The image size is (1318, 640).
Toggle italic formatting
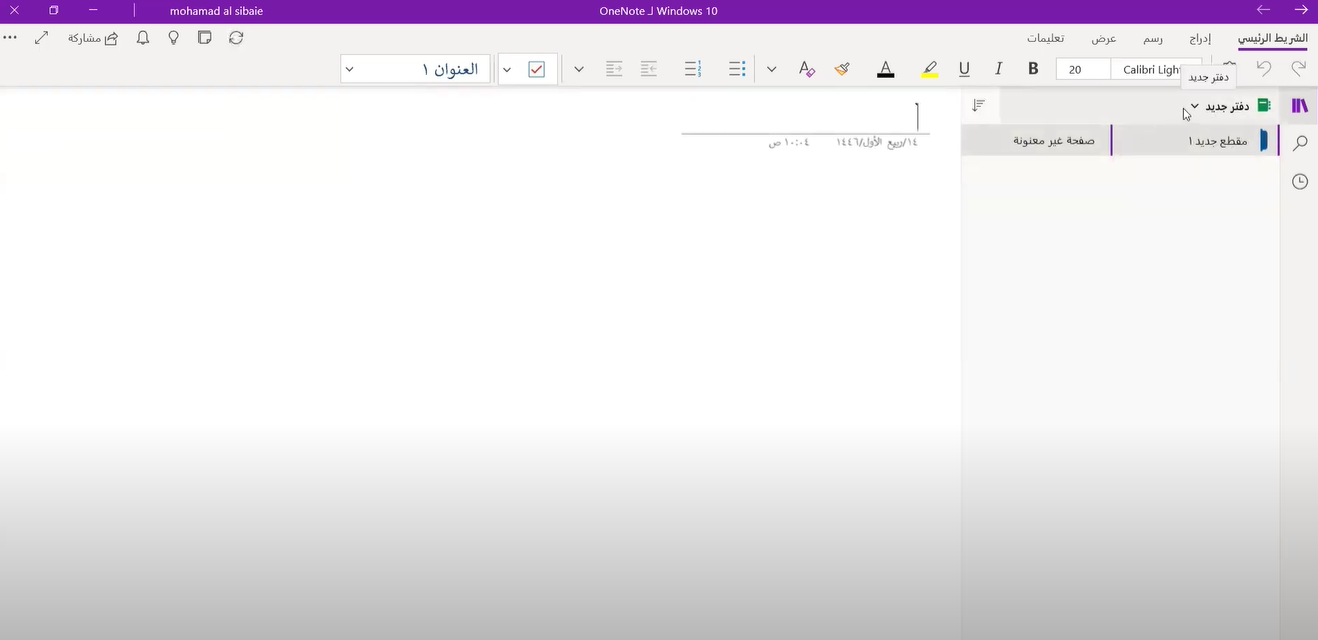998,69
